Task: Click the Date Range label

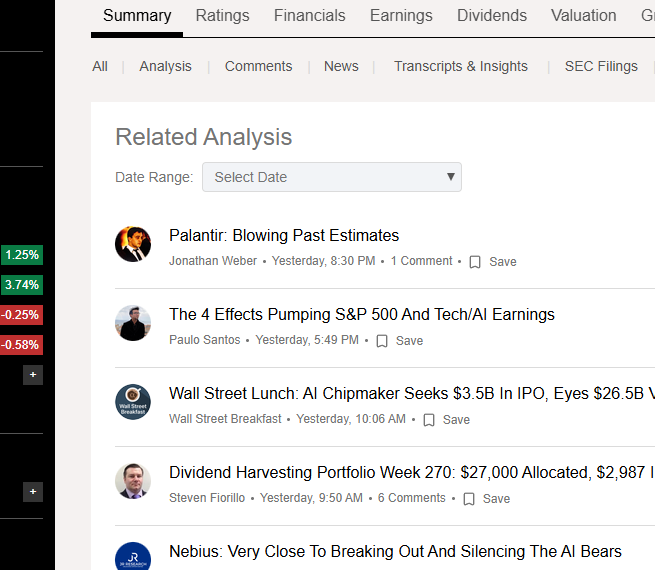Action: click(154, 177)
